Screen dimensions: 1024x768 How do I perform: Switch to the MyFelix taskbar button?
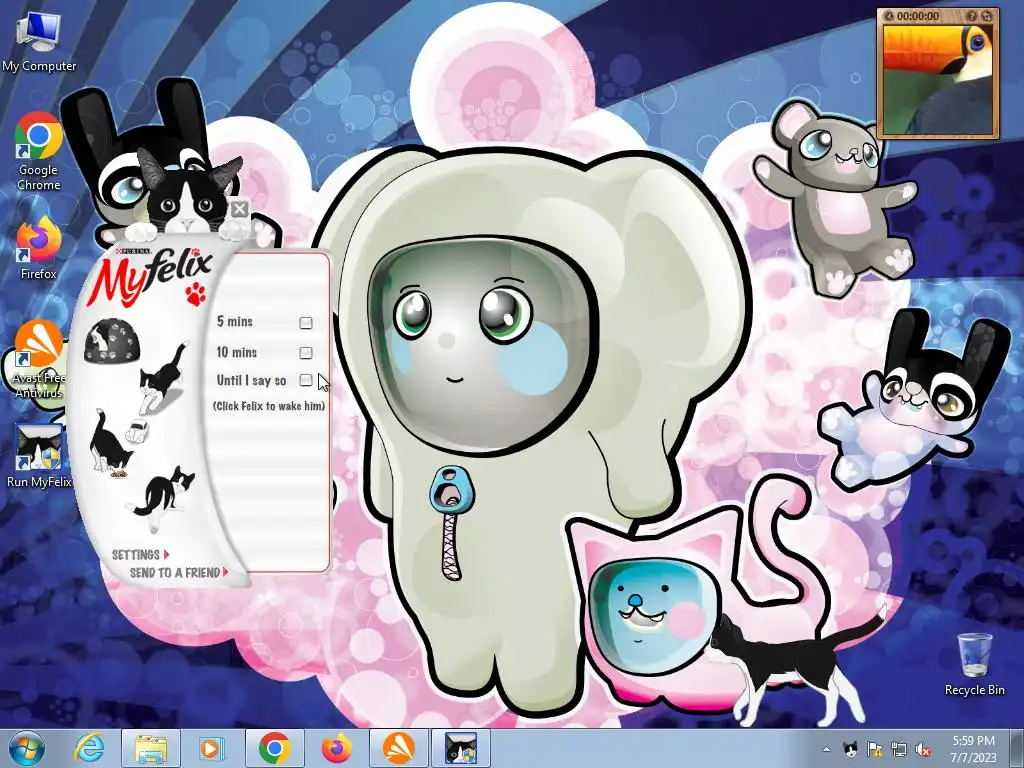click(x=460, y=748)
